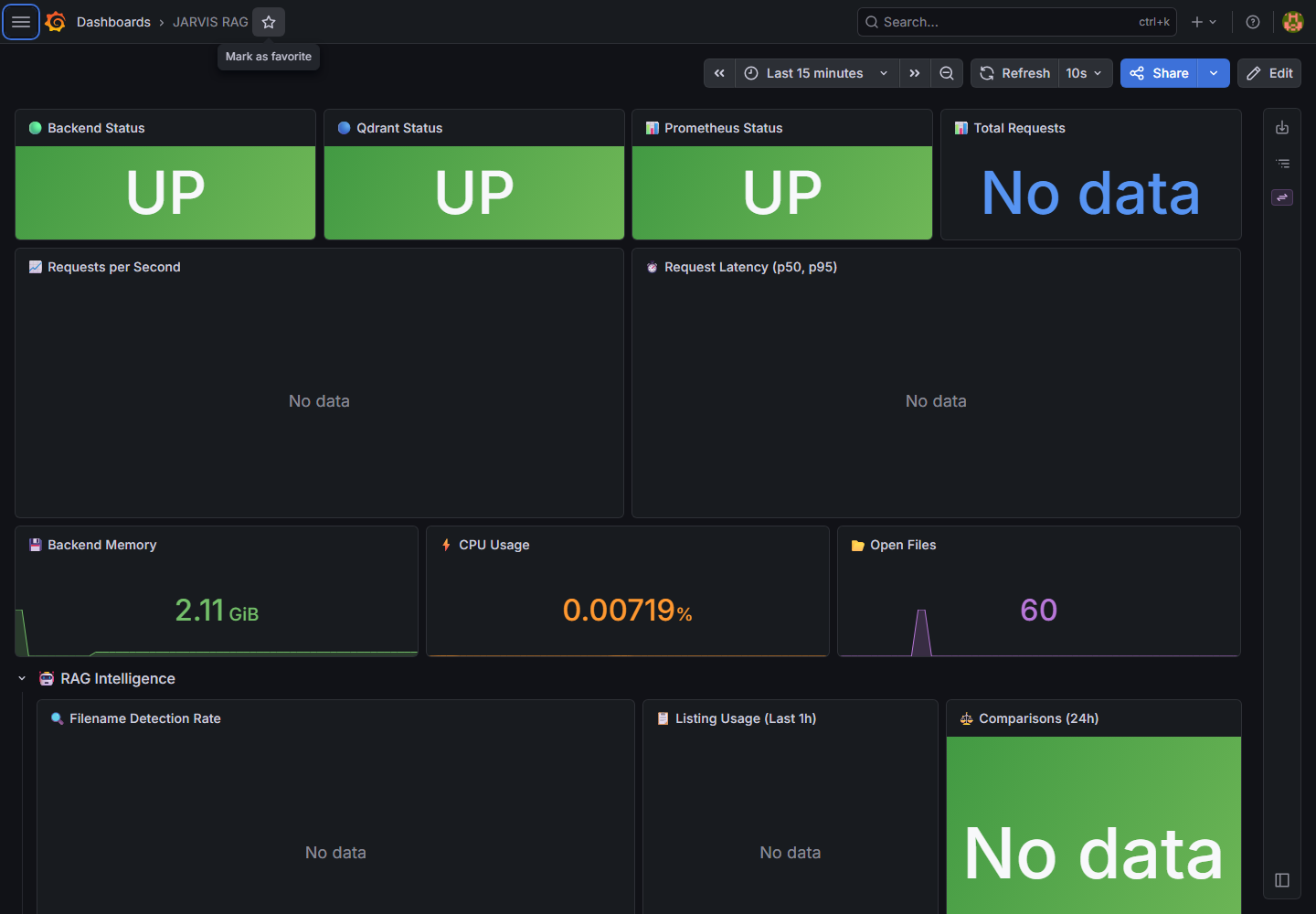Screen dimensions: 1316x914
Task: Click the CPU Usage panel title
Action: click(x=493, y=545)
